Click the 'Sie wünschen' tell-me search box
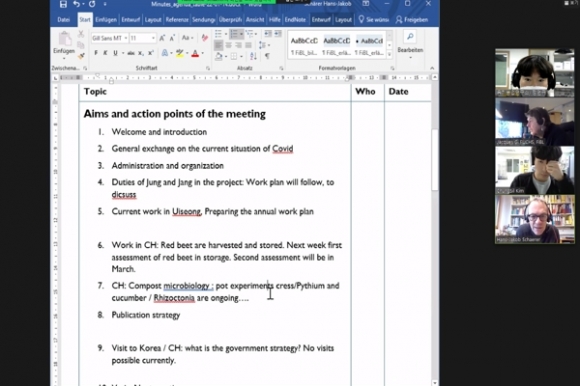Image resolution: width=580 pixels, height=386 pixels. click(374, 20)
